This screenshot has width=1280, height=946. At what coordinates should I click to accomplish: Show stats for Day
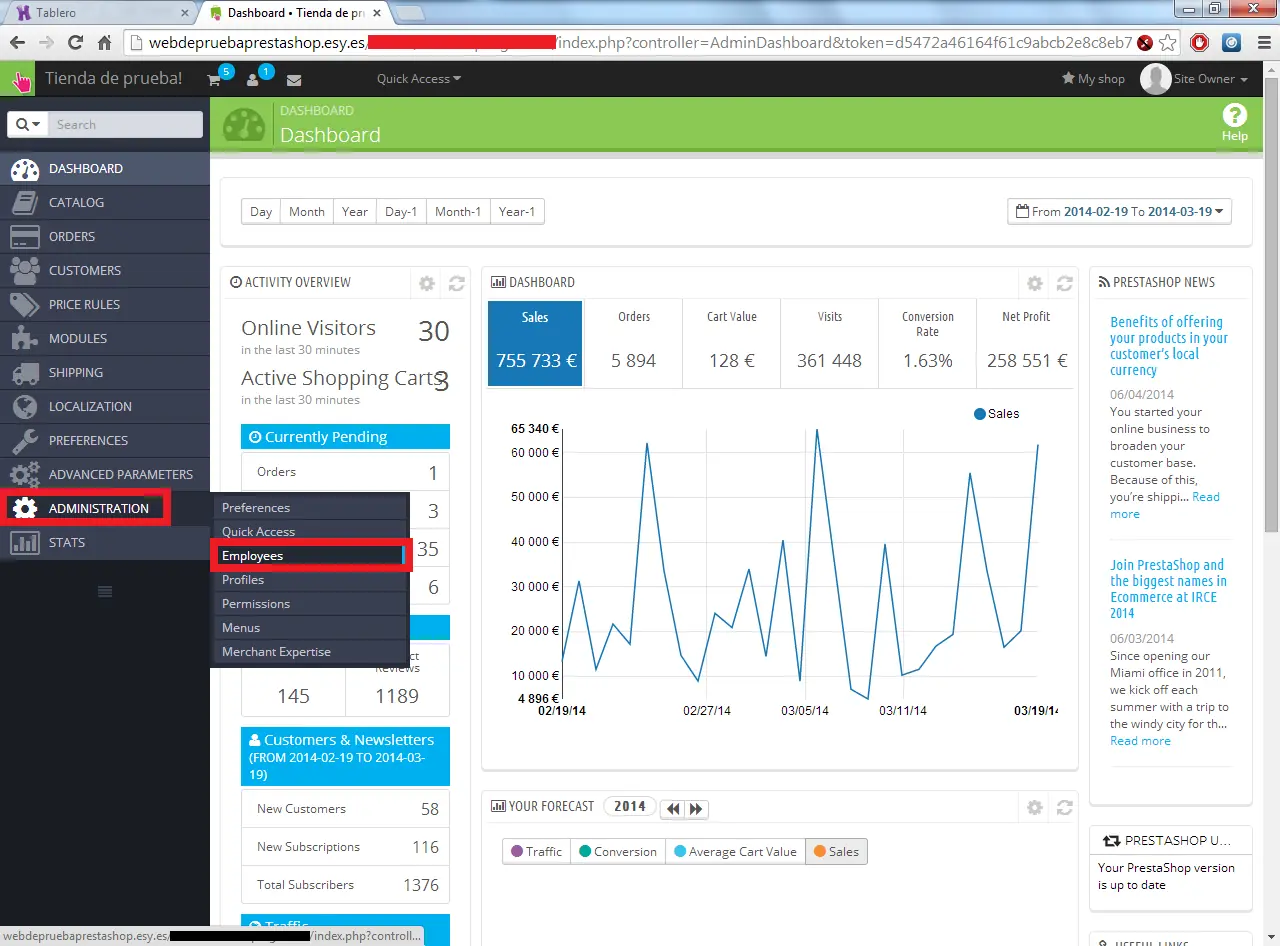tap(261, 212)
